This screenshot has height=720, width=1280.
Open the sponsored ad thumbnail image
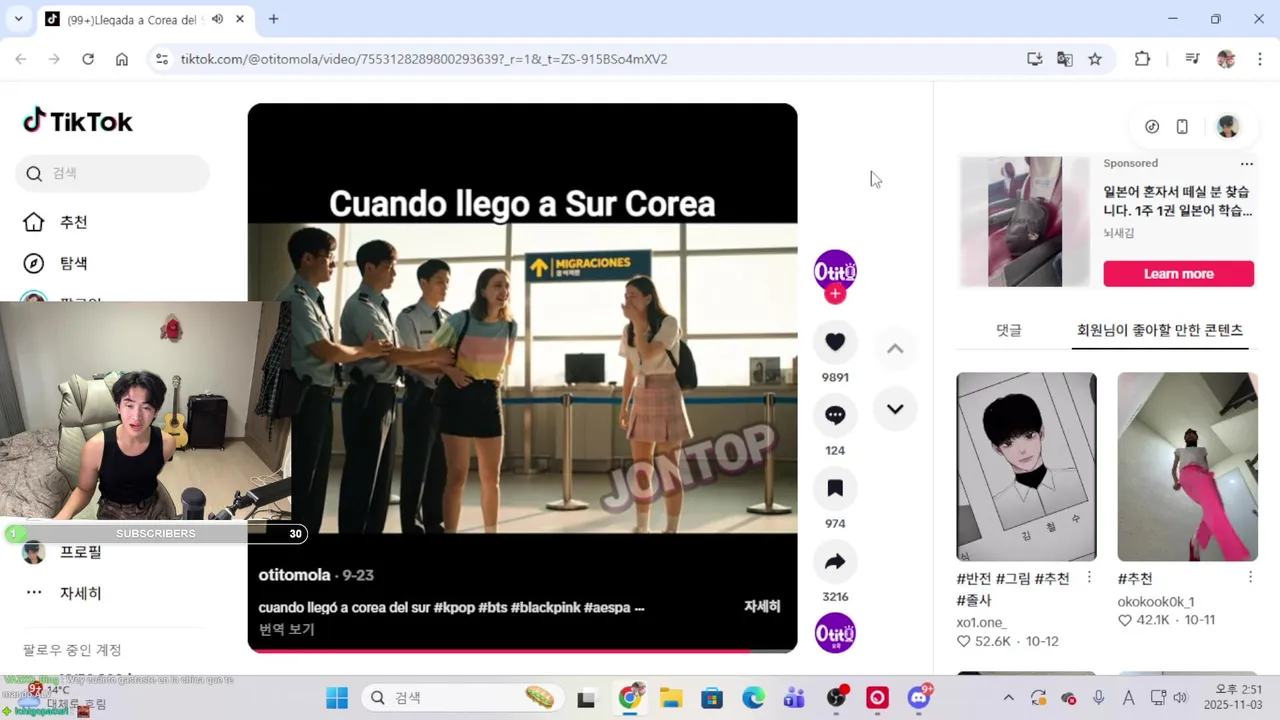pos(1025,221)
